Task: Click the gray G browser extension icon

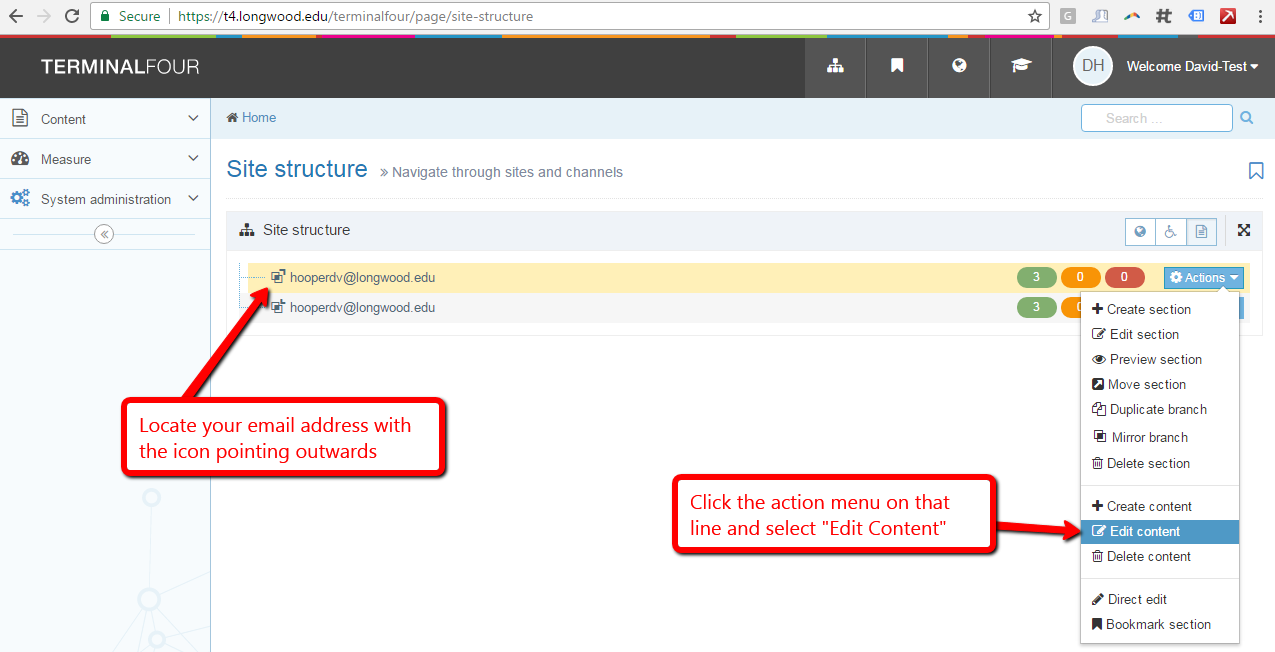Action: tap(1068, 16)
